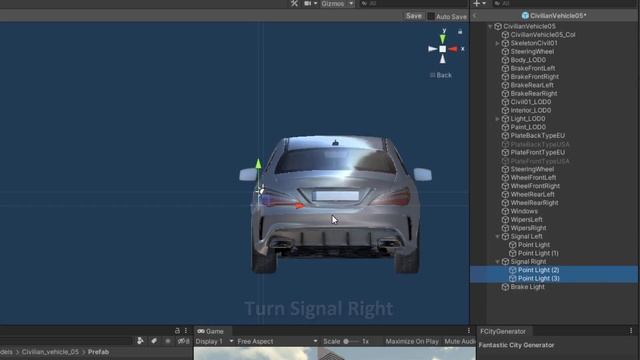
Task: Expand the SkeletonCivil01 object
Action: click(497, 43)
